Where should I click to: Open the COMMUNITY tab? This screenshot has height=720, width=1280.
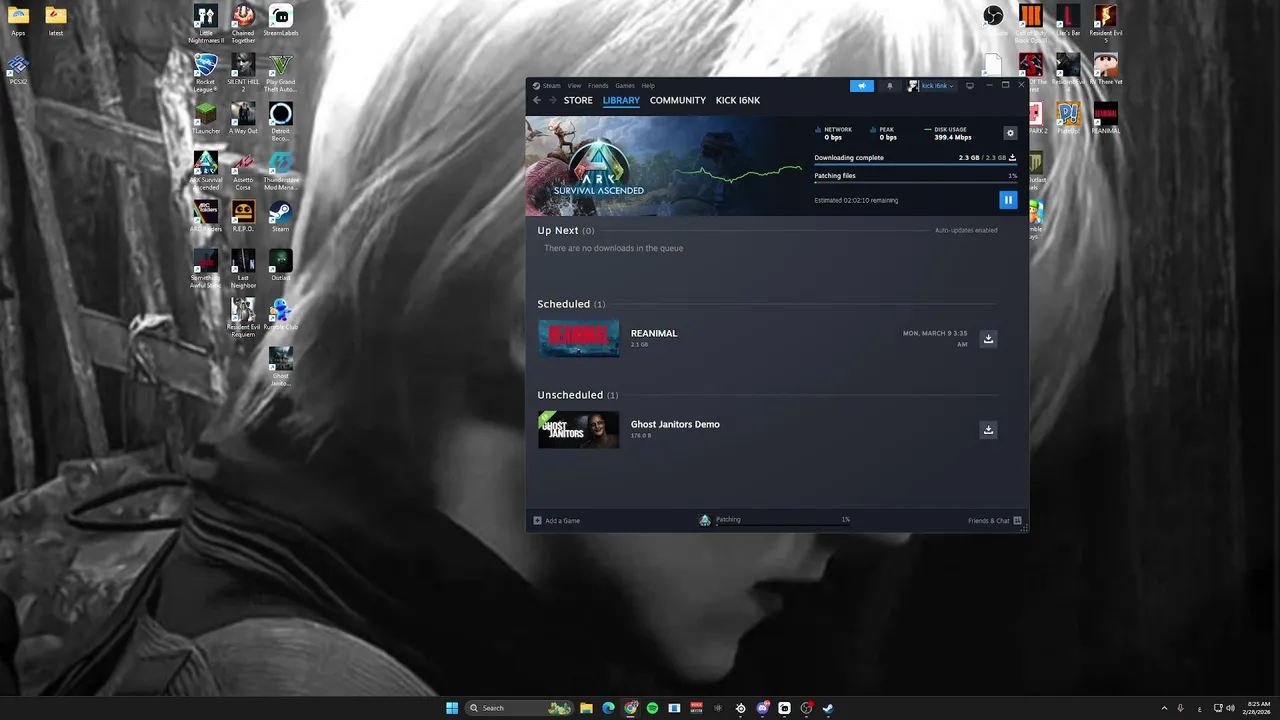tap(678, 101)
